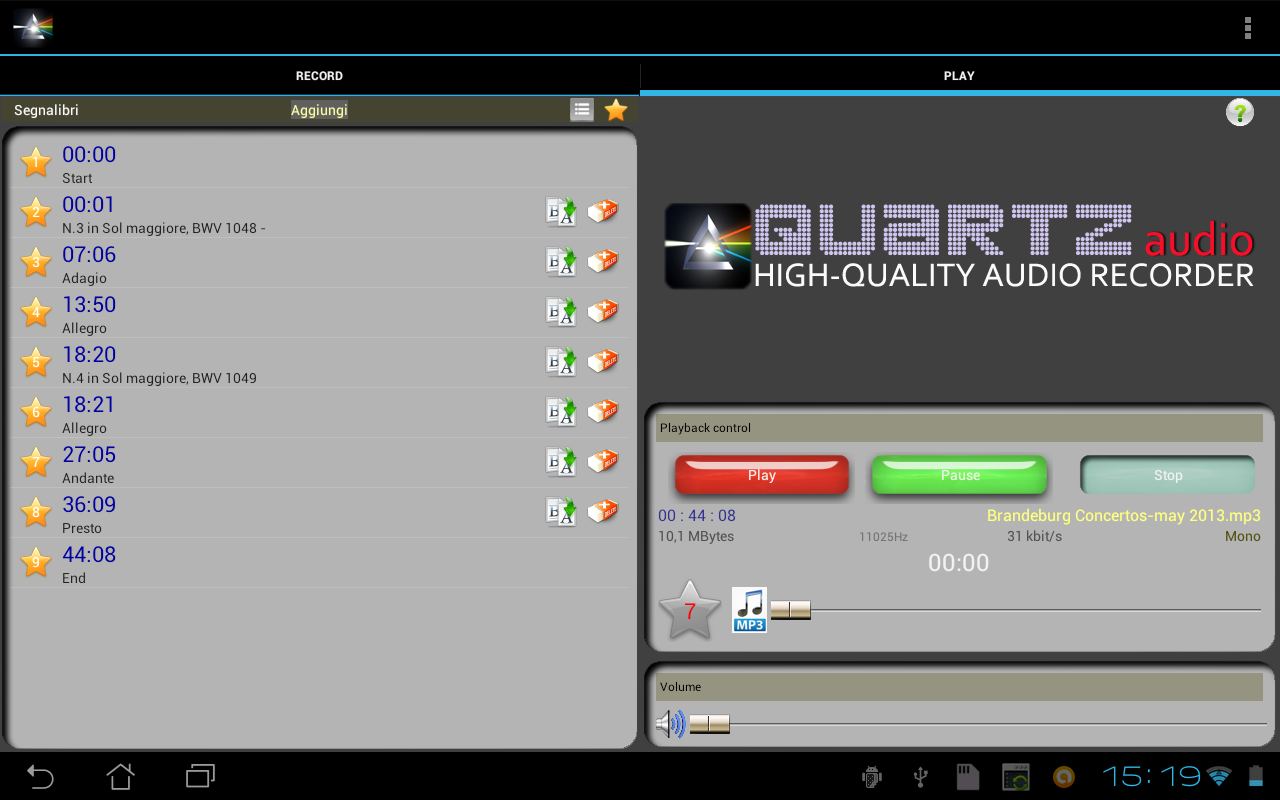Click star number 1 beside the Start bookmark
Viewport: 1280px width, 800px height.
click(x=36, y=162)
